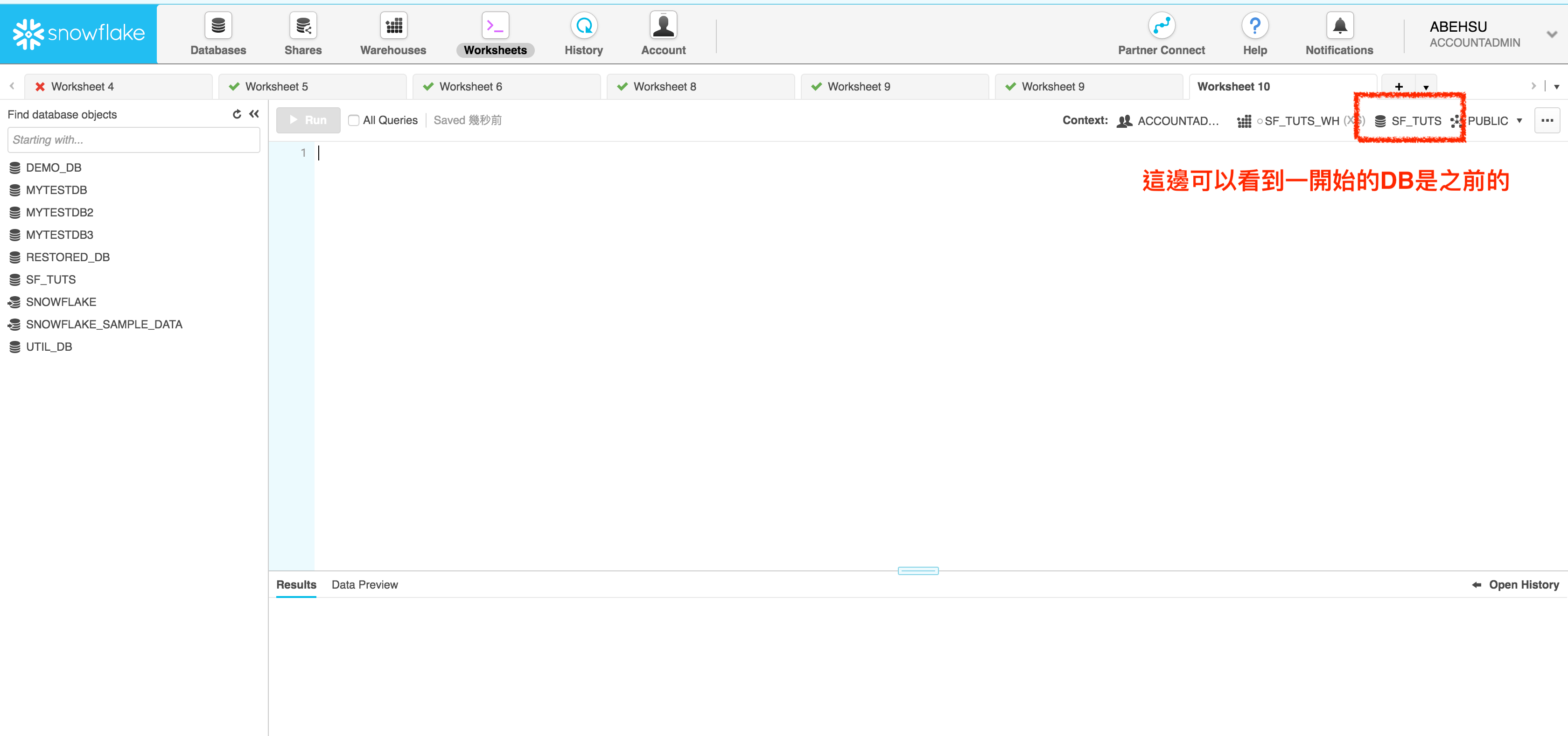Click into the SQL editor line 1

(x=940, y=153)
